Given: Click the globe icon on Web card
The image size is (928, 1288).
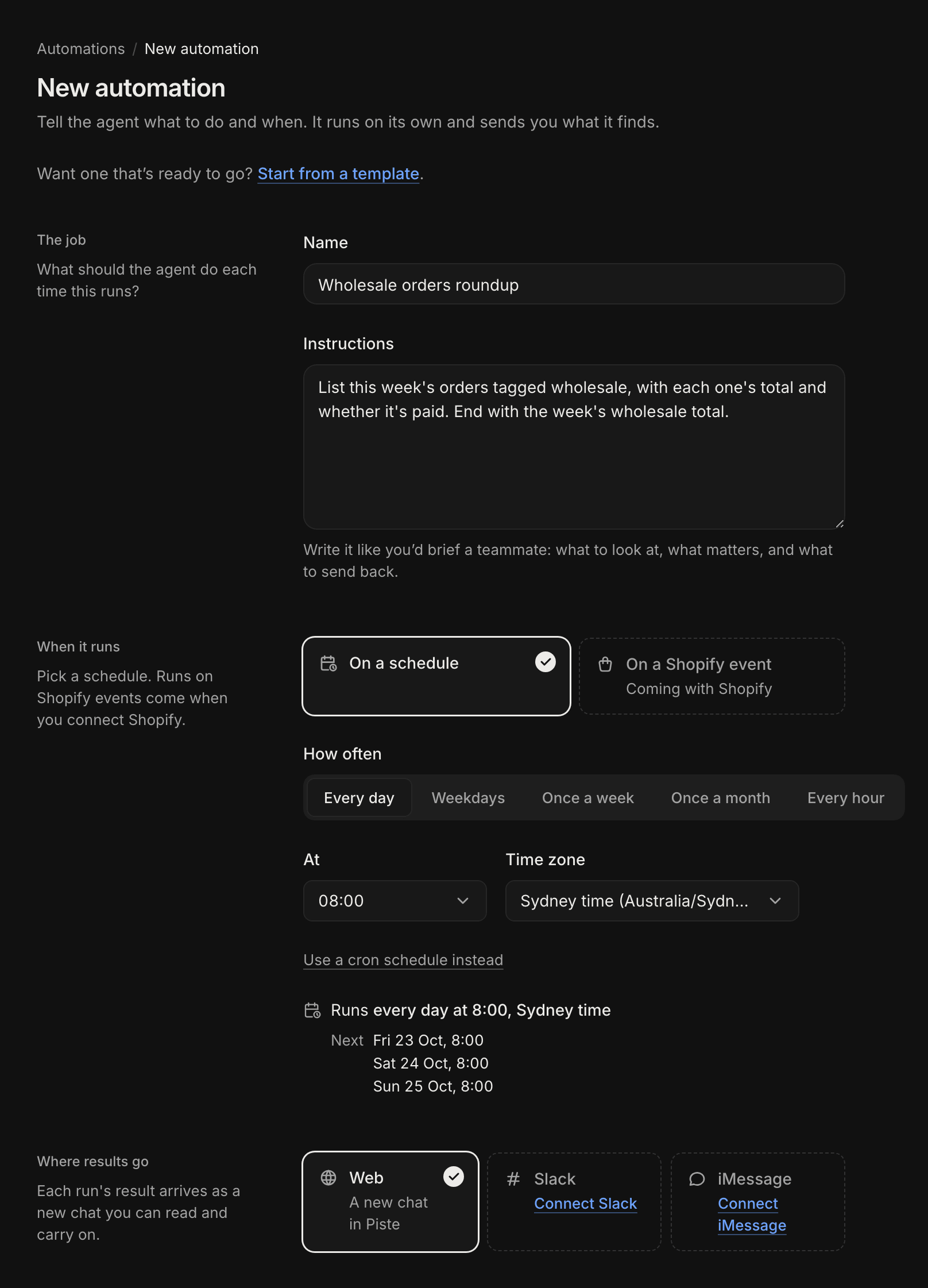Looking at the screenshot, I should click(x=328, y=1178).
